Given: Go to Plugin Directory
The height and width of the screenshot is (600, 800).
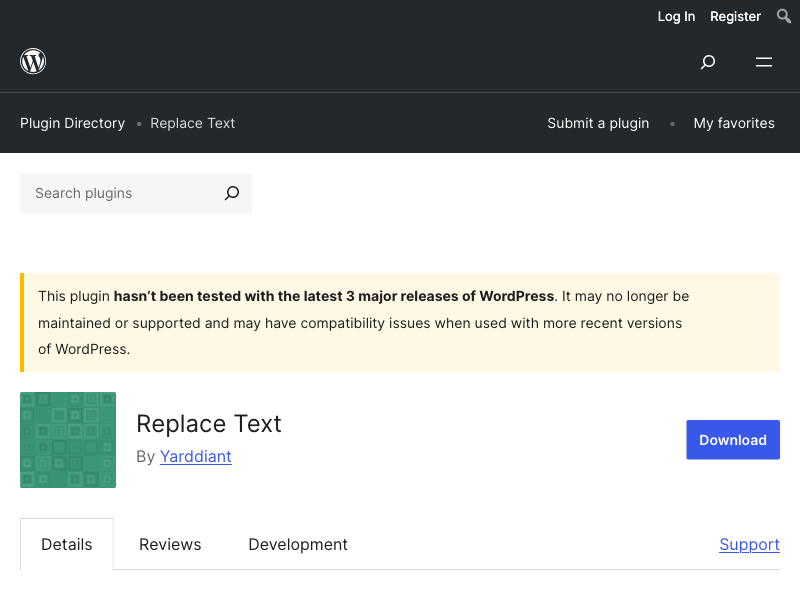Looking at the screenshot, I should point(72,123).
